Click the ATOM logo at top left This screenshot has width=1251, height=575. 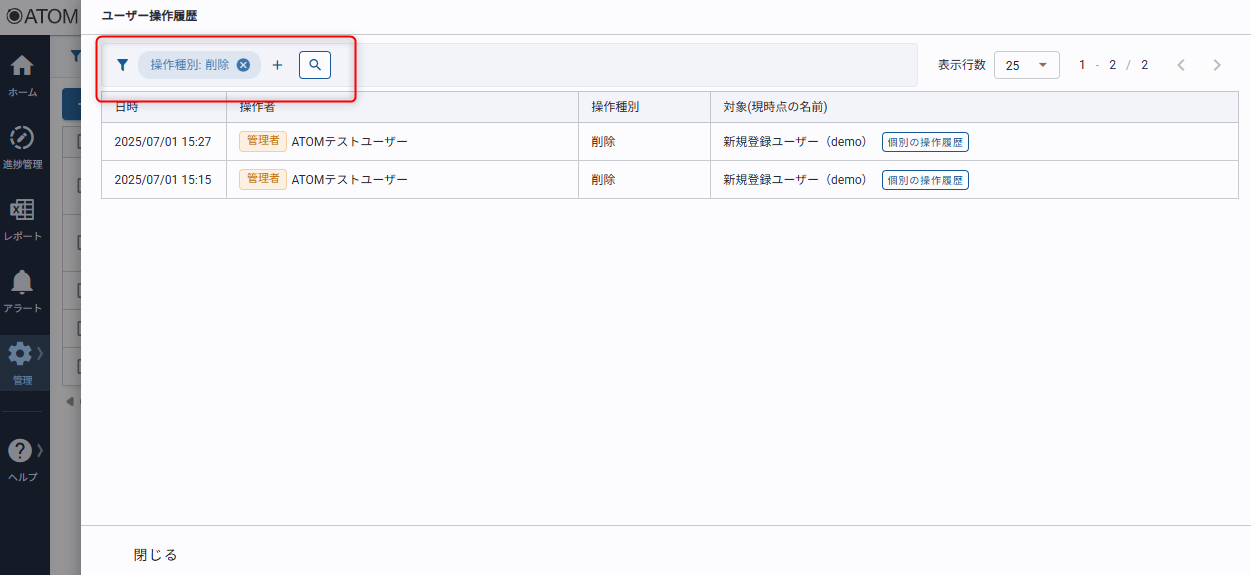(x=40, y=16)
